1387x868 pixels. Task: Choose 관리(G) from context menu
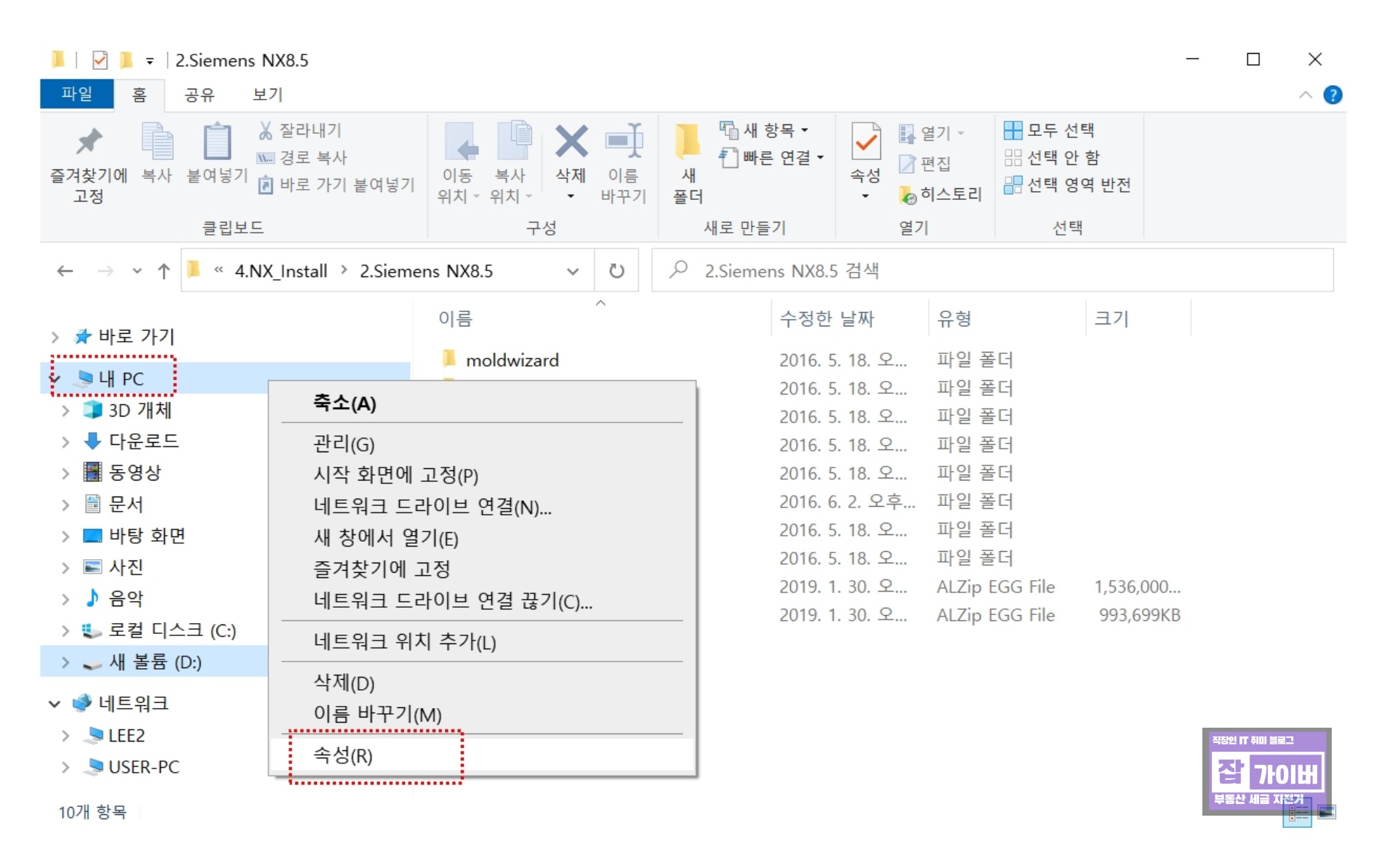(482, 443)
